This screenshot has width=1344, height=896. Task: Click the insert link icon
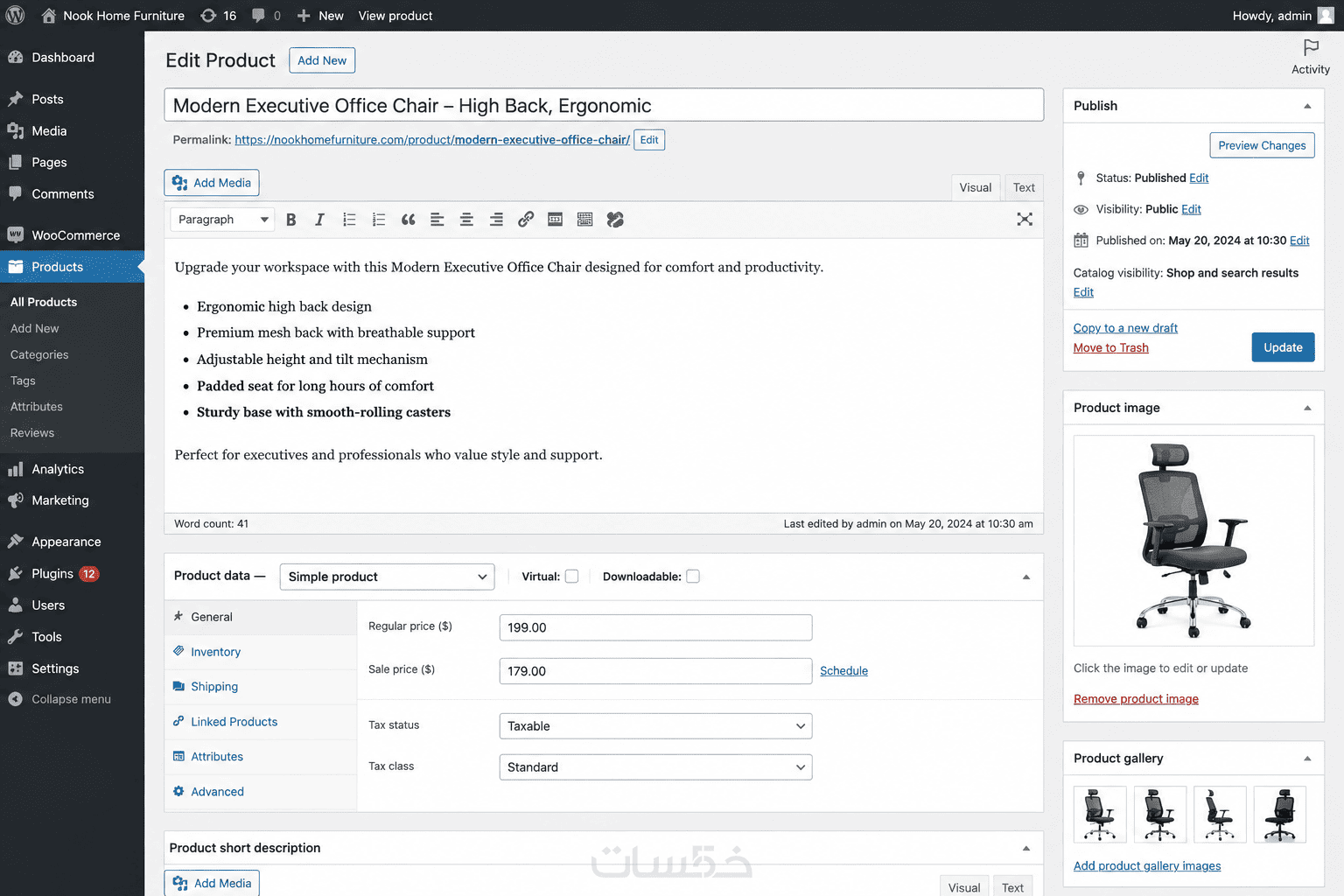[x=526, y=220]
